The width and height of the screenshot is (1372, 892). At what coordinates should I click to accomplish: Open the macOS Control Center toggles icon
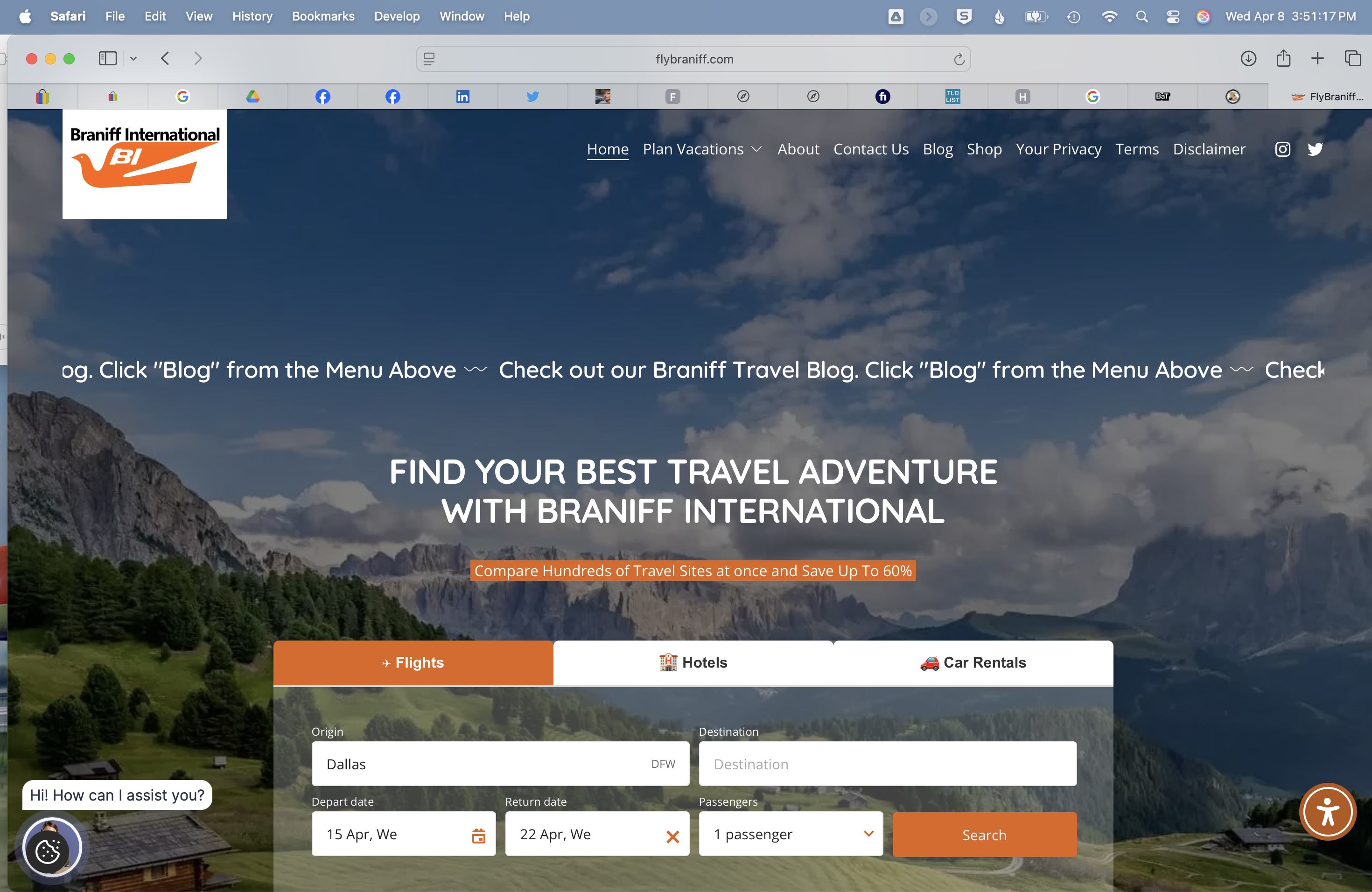click(1173, 17)
